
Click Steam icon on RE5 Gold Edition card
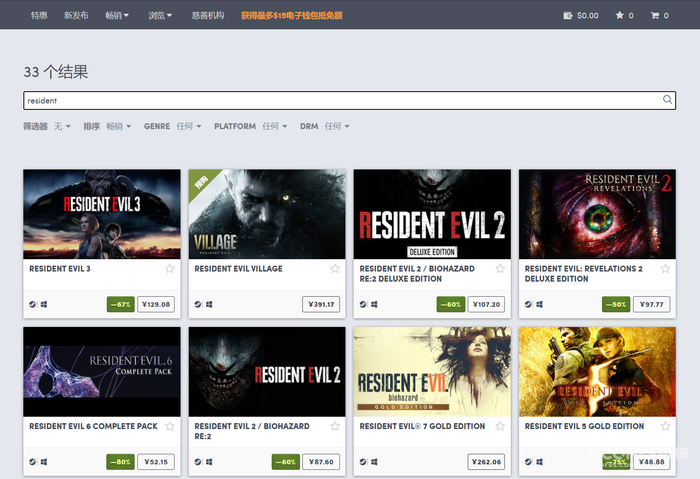coord(528,462)
